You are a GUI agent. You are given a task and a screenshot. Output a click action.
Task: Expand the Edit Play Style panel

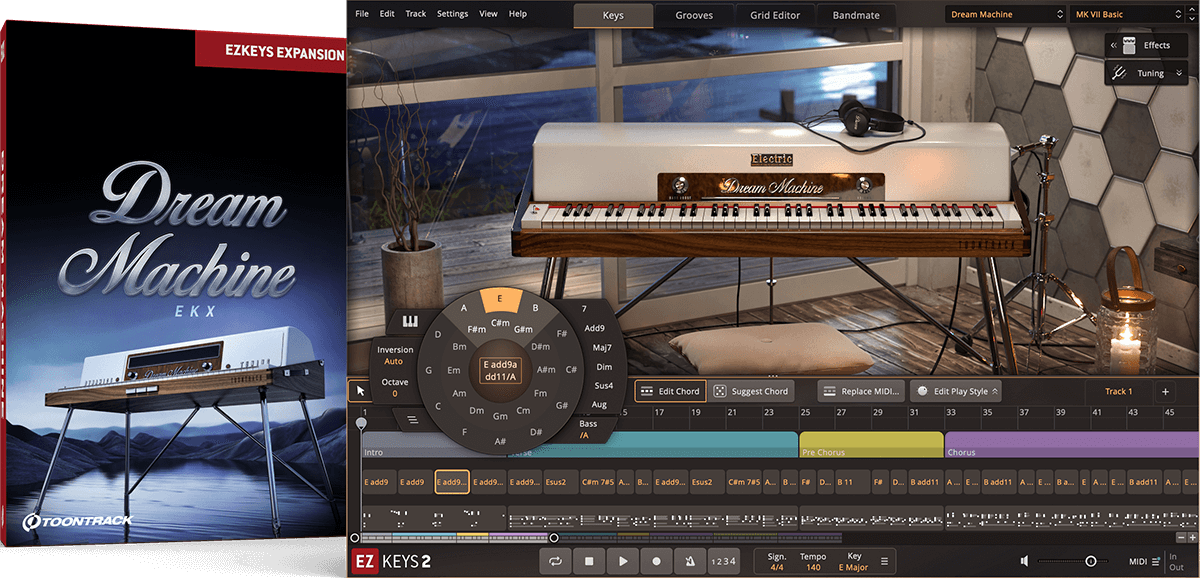[x=995, y=391]
